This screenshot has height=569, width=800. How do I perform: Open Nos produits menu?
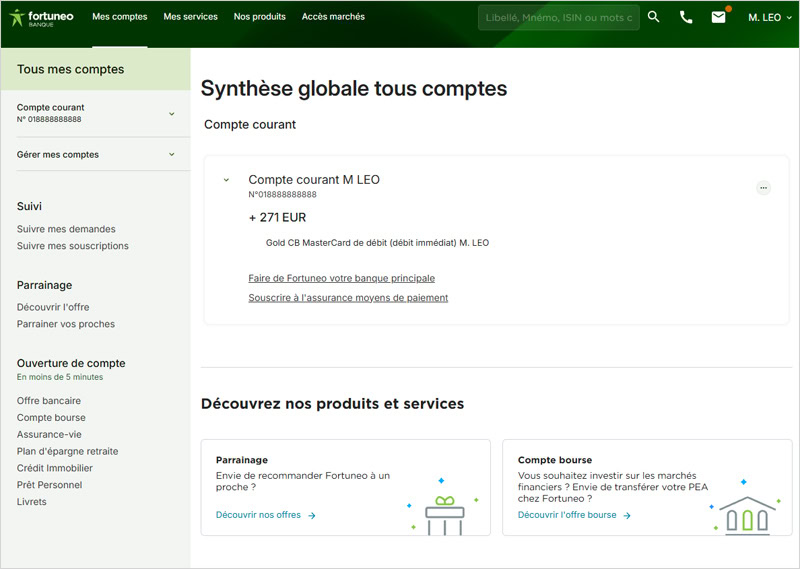(x=260, y=17)
